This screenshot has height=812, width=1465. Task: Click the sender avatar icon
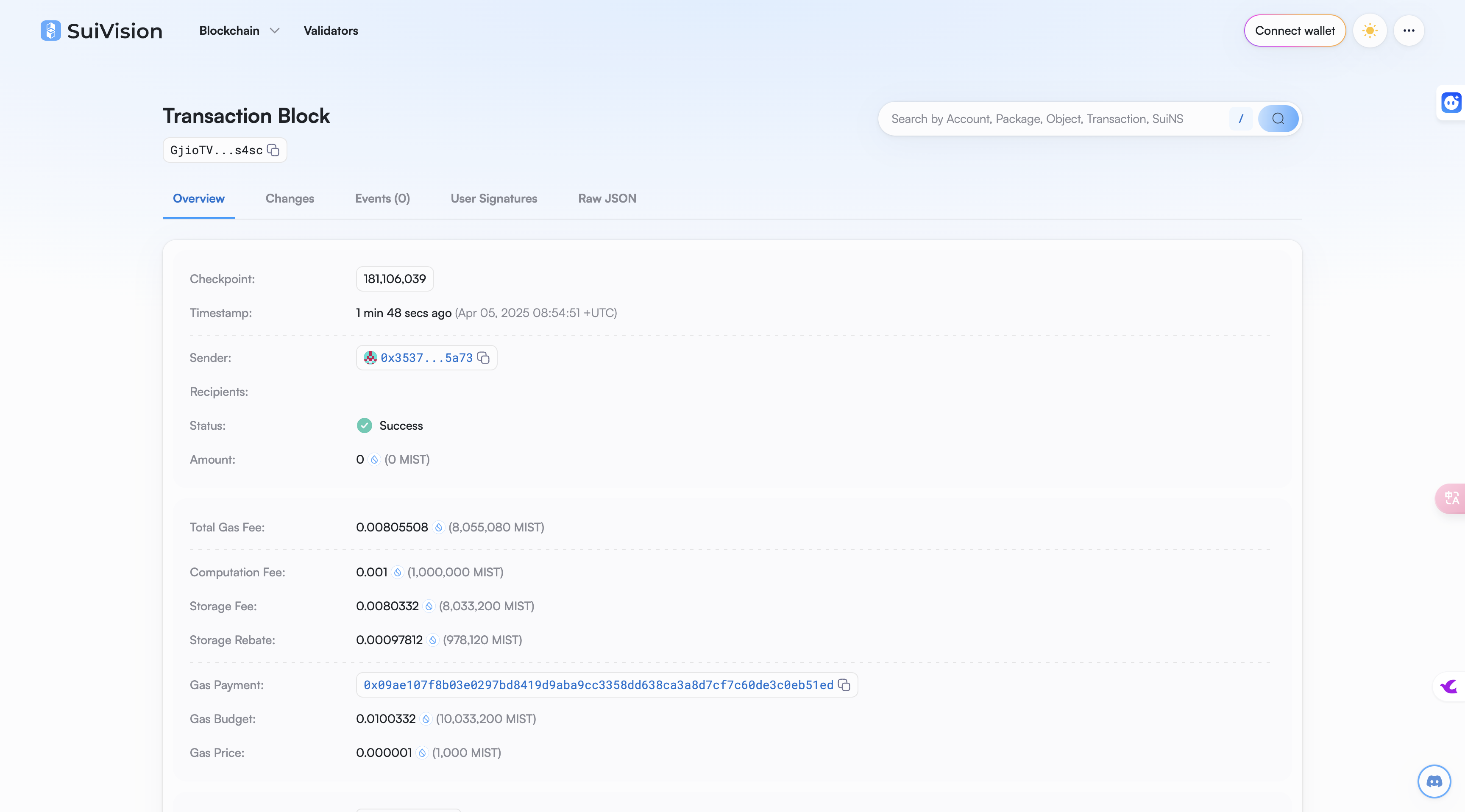(x=370, y=358)
